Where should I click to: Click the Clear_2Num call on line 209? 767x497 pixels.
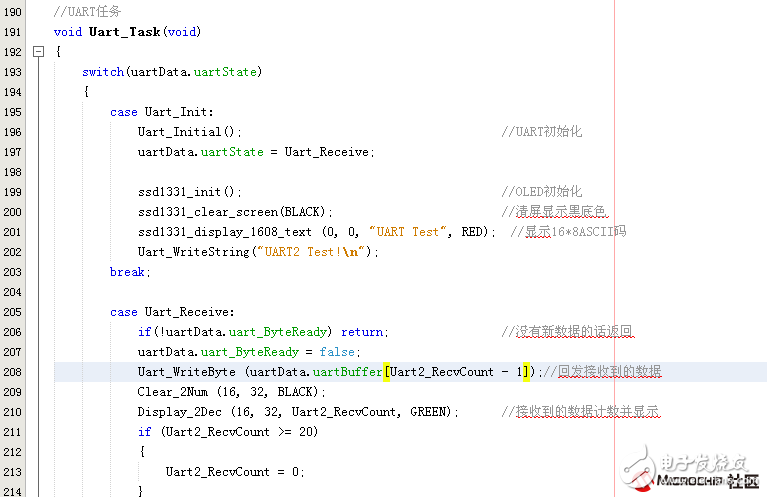[x=169, y=392]
